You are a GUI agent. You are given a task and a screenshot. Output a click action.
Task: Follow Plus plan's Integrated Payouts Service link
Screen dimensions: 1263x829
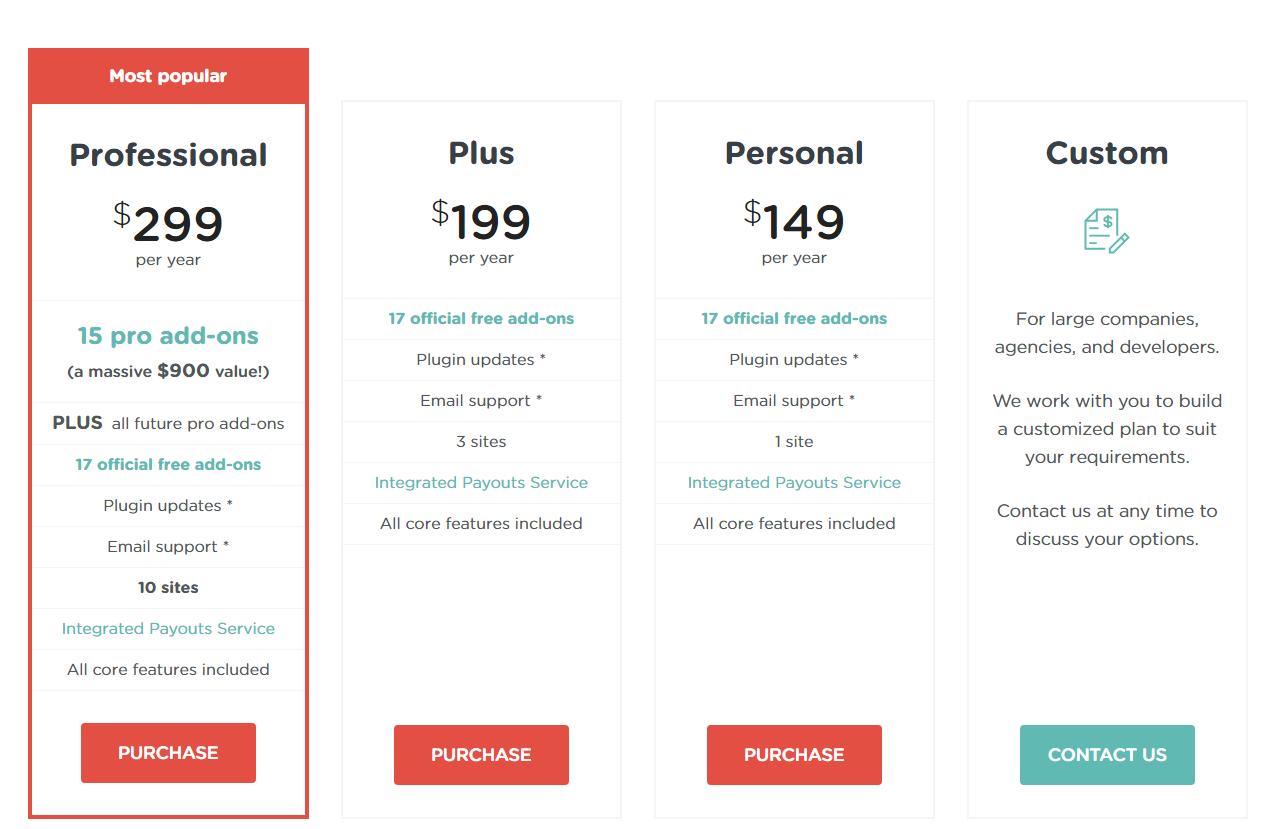[481, 483]
